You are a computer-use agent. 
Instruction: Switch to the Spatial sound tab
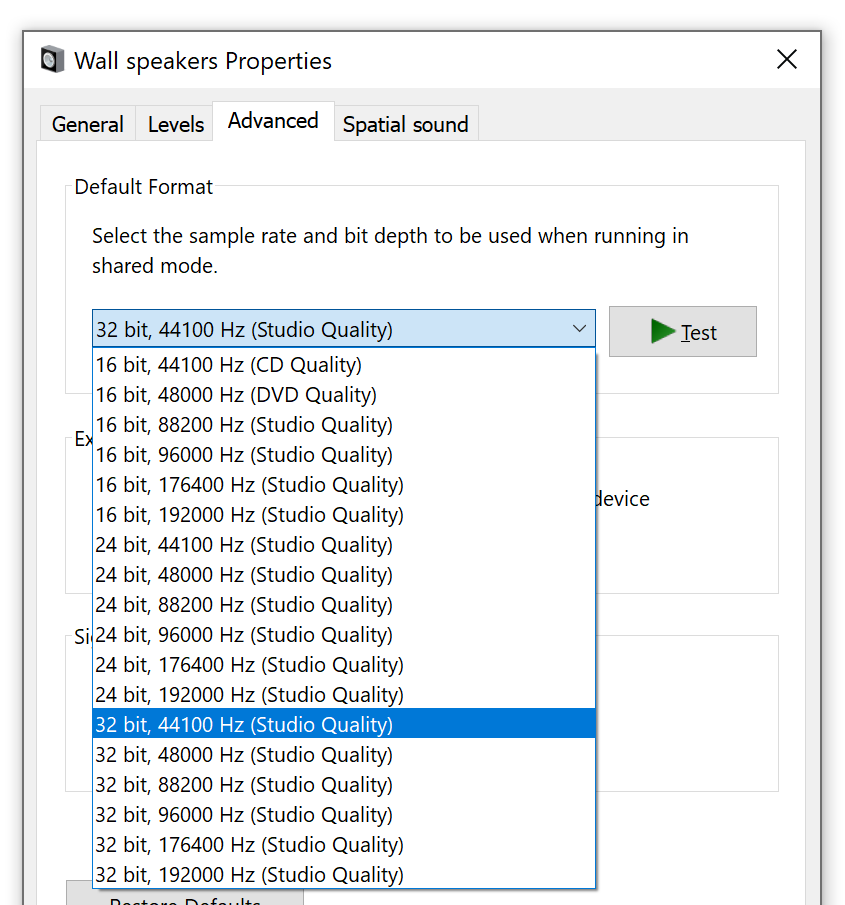tap(405, 124)
